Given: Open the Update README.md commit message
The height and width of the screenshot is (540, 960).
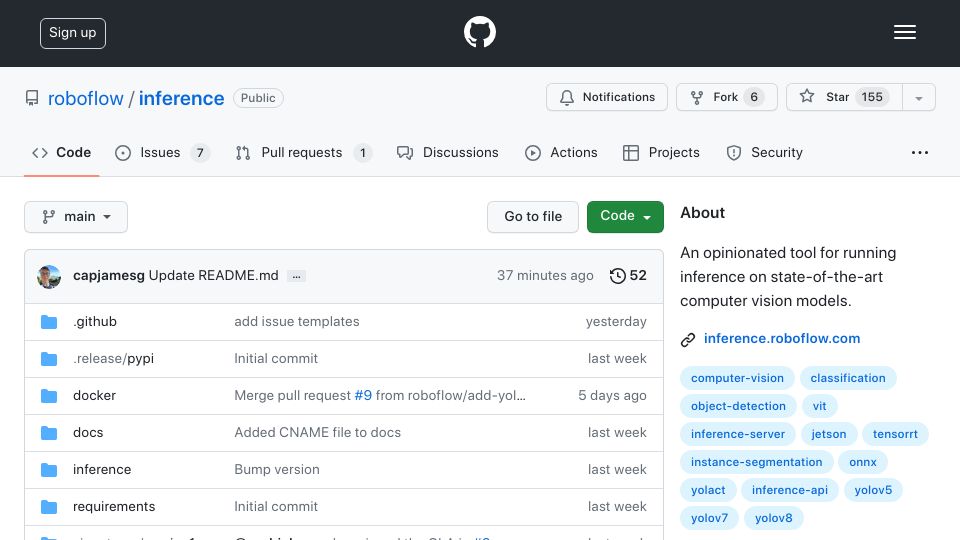Looking at the screenshot, I should click(x=214, y=276).
